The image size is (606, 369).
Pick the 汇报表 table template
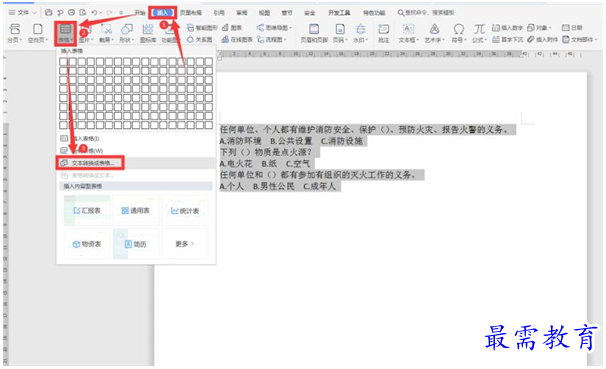coord(87,211)
